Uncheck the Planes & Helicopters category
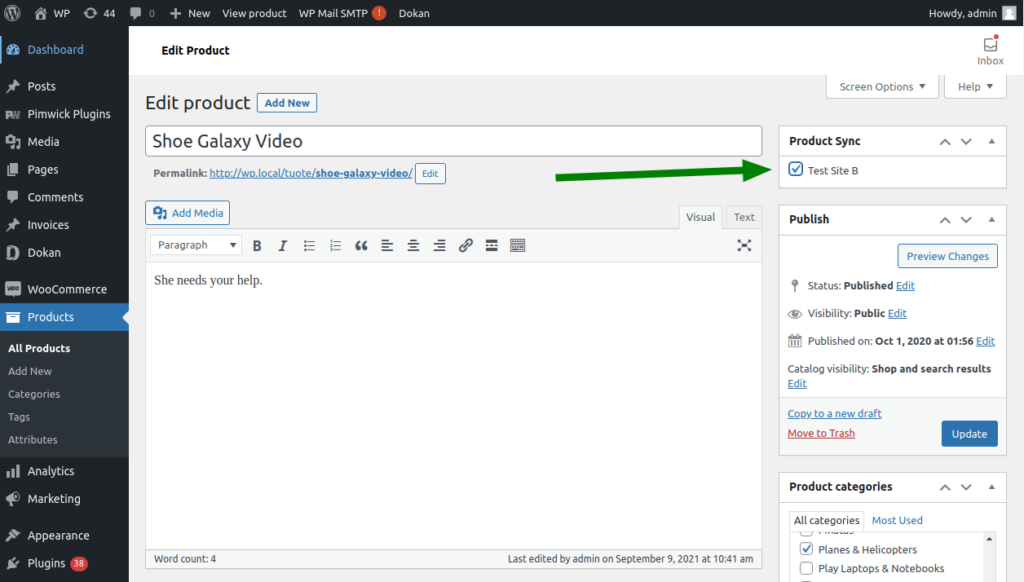The width and height of the screenshot is (1024, 582). click(x=807, y=549)
